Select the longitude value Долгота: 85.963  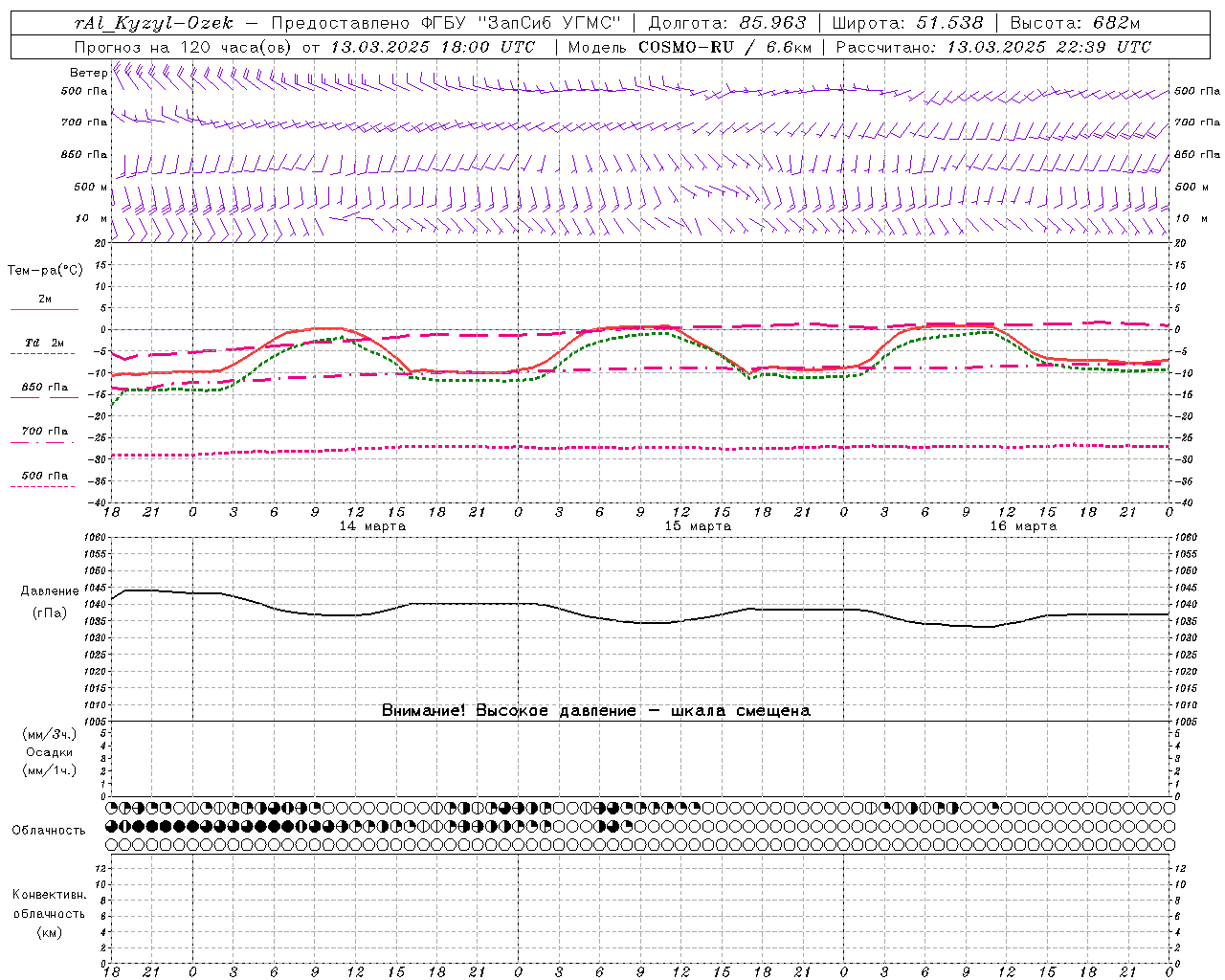pos(726,23)
